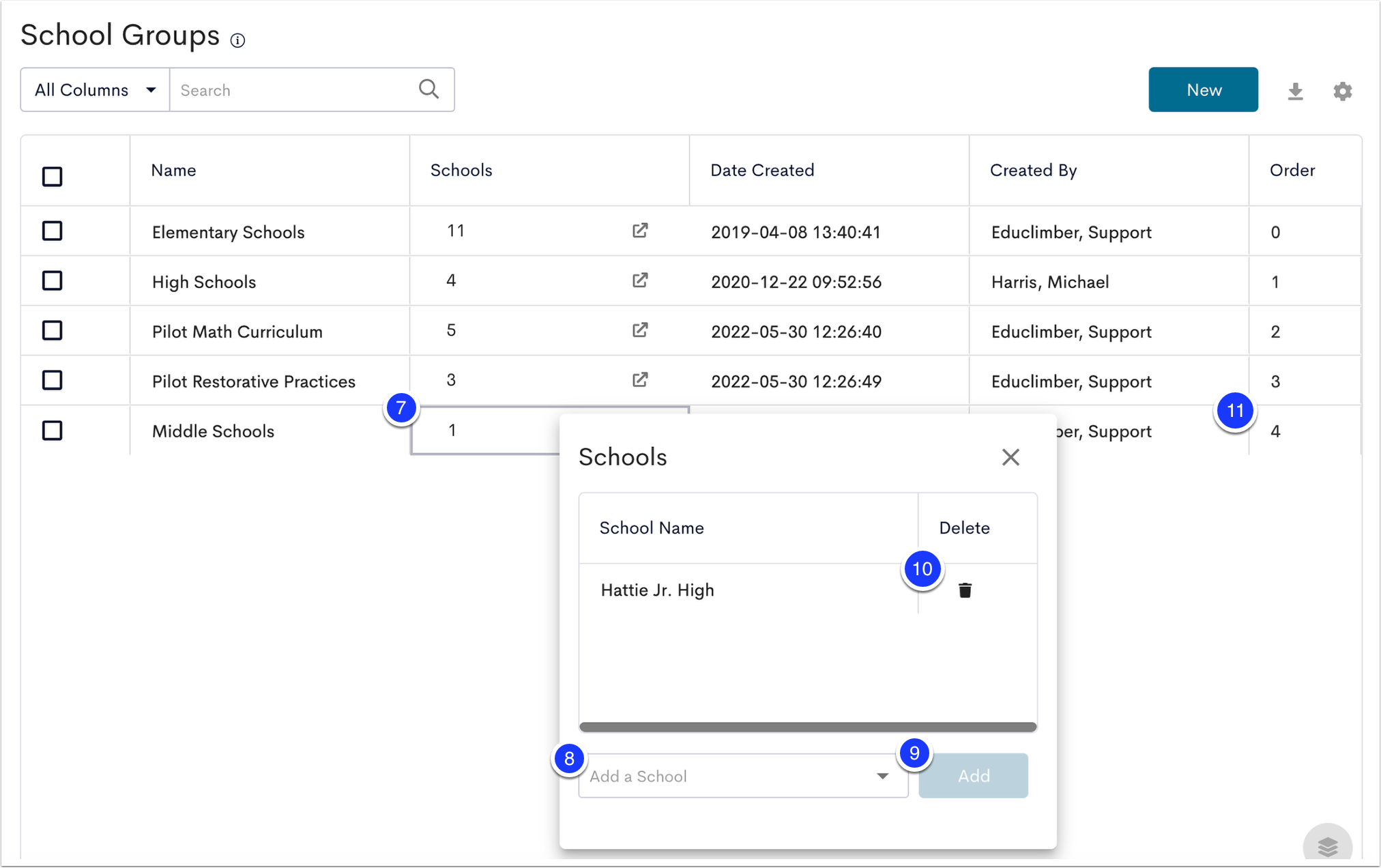
Task: Expand the Add a School dropdown
Action: tap(743, 776)
